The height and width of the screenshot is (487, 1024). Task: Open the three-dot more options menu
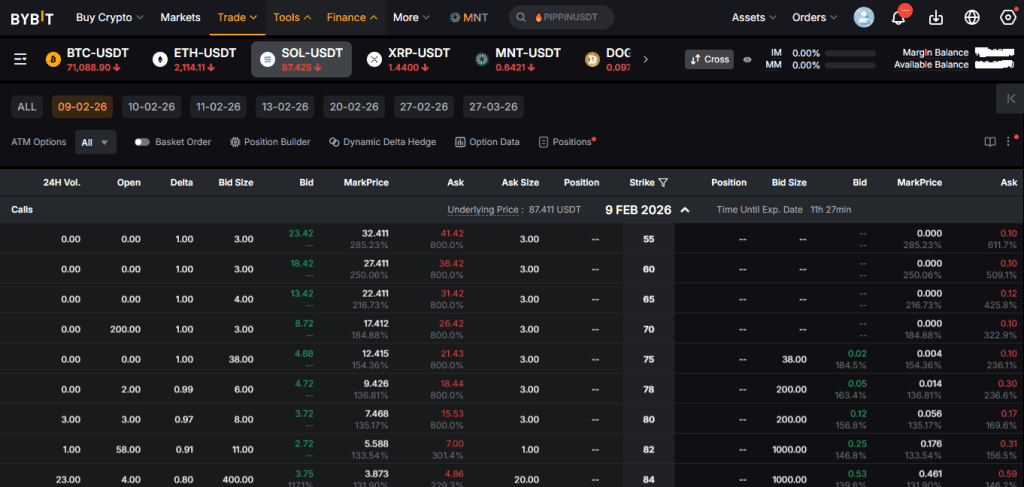[1008, 142]
